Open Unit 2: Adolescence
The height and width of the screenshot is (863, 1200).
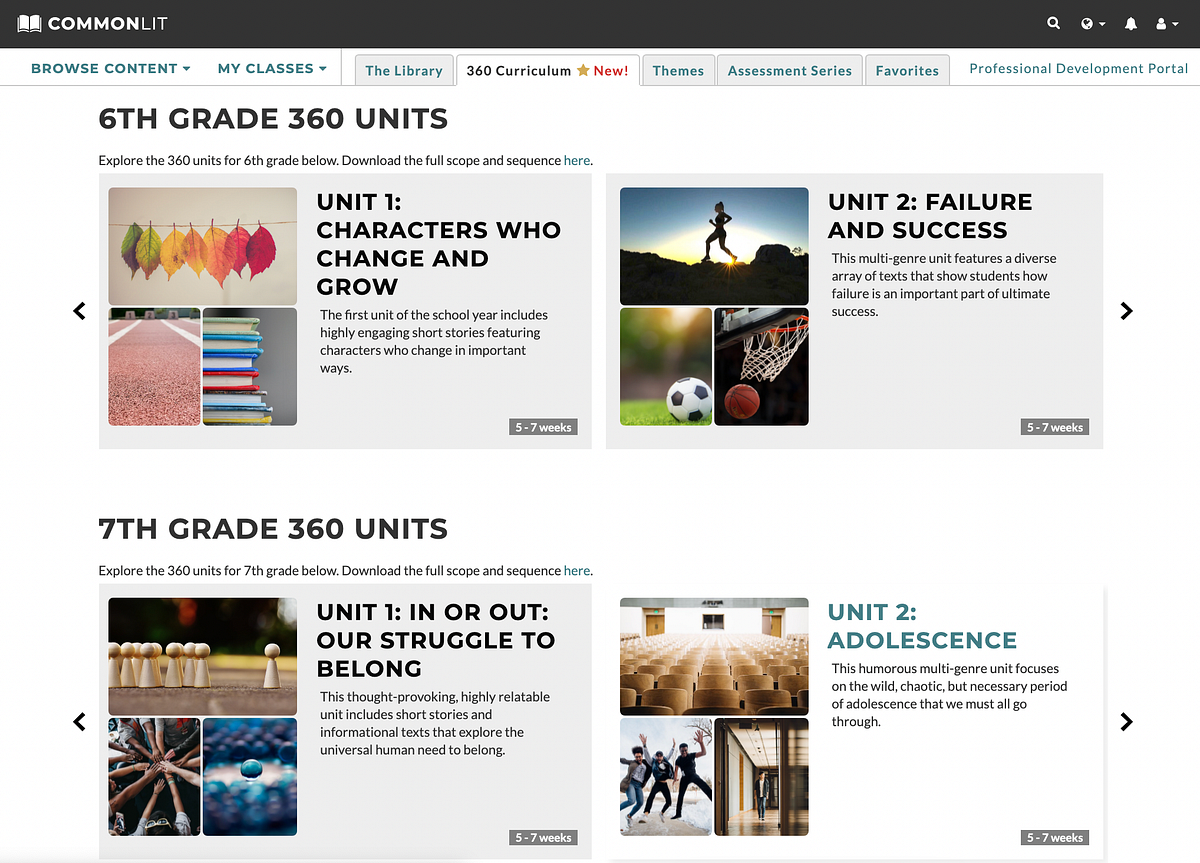tap(921, 626)
